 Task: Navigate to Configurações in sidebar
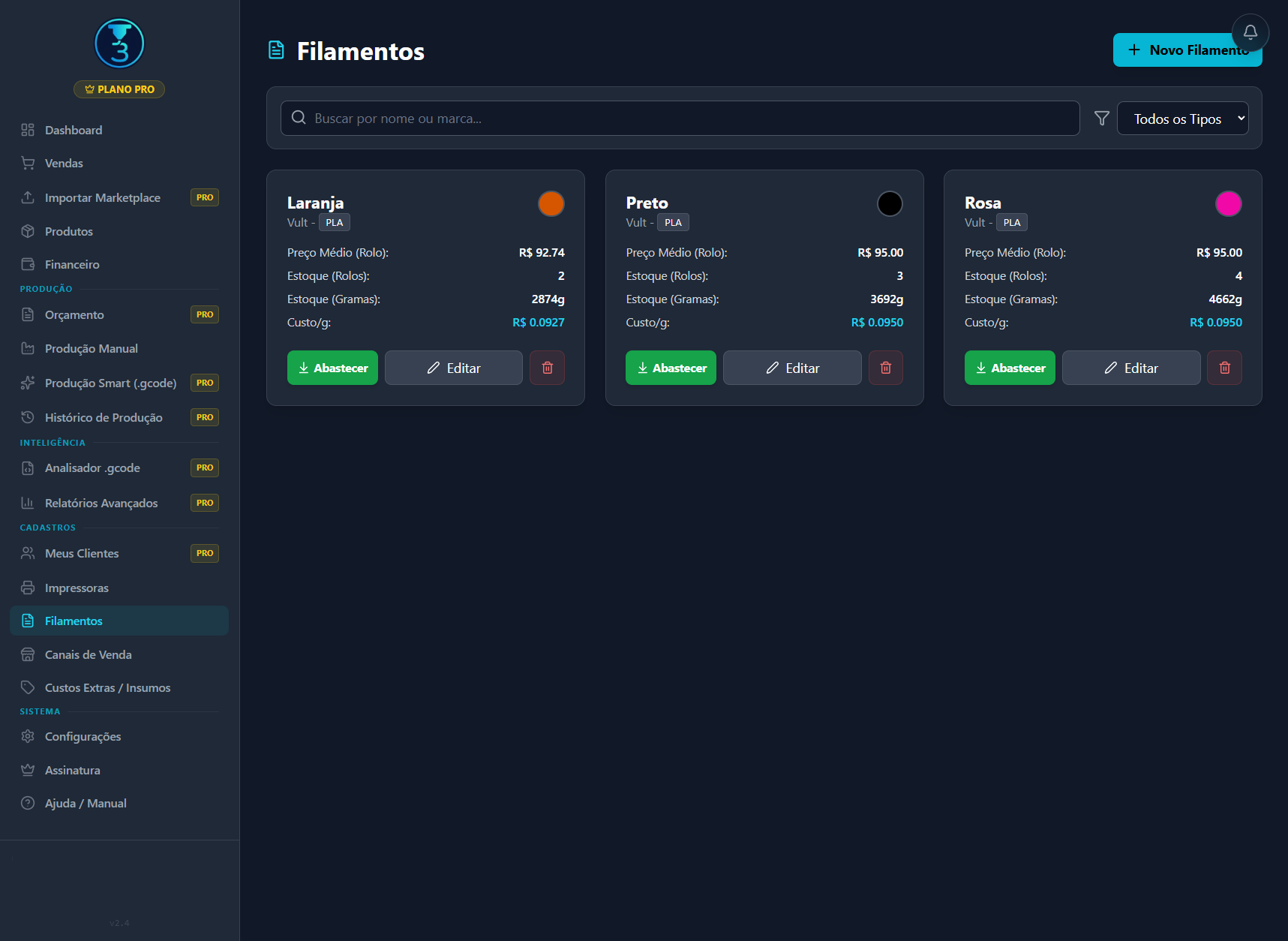(83, 736)
